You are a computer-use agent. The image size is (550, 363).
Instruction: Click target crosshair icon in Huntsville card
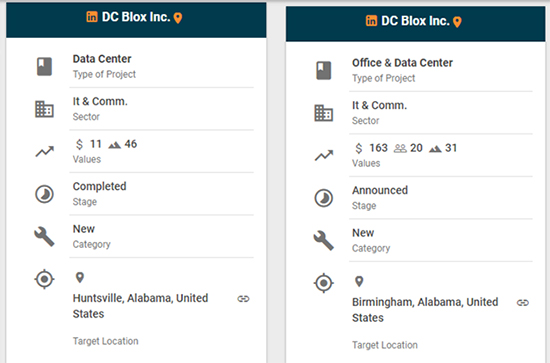pyautogui.click(x=44, y=279)
